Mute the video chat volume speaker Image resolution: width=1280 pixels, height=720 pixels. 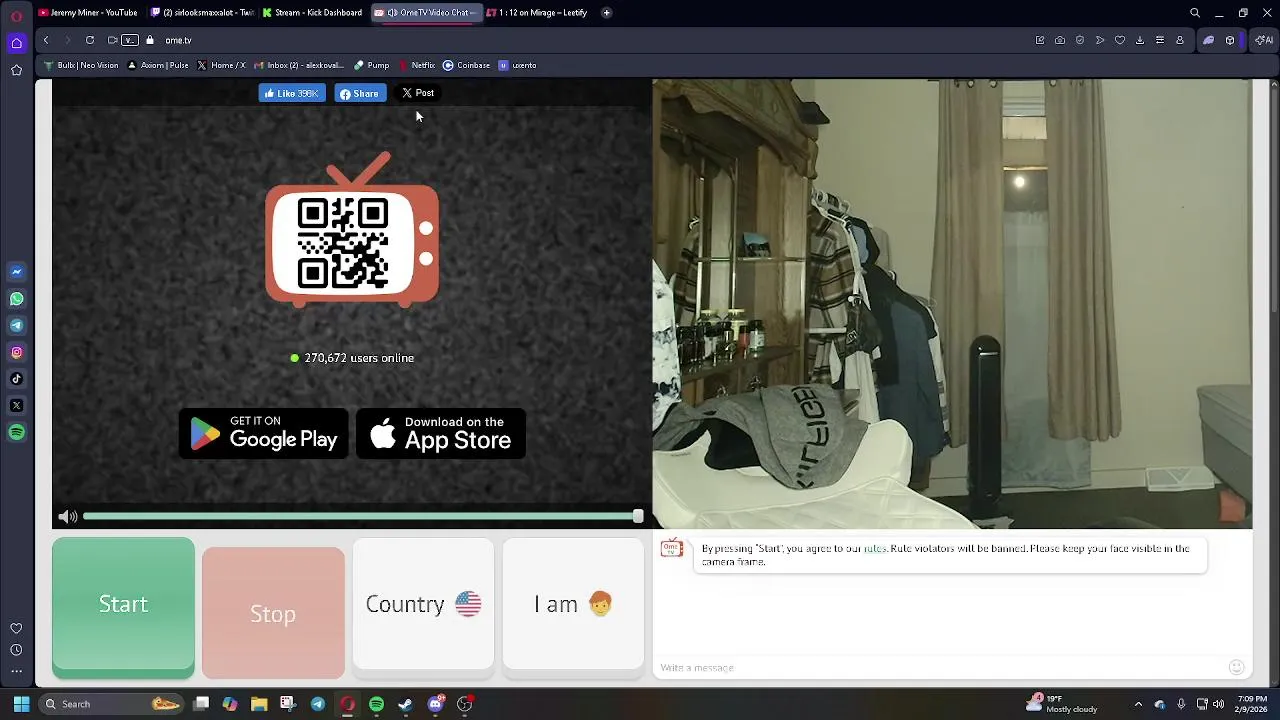click(x=67, y=517)
